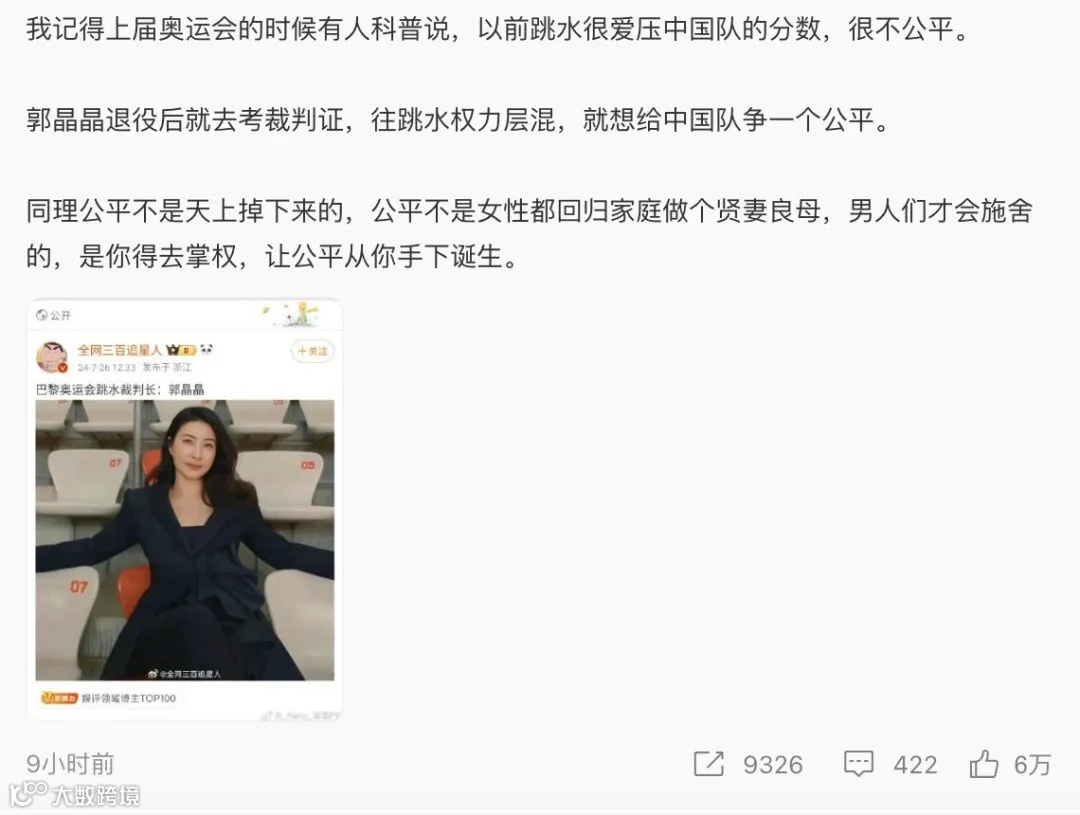
Task: Like the post with thumbs-up icon
Action: click(984, 764)
